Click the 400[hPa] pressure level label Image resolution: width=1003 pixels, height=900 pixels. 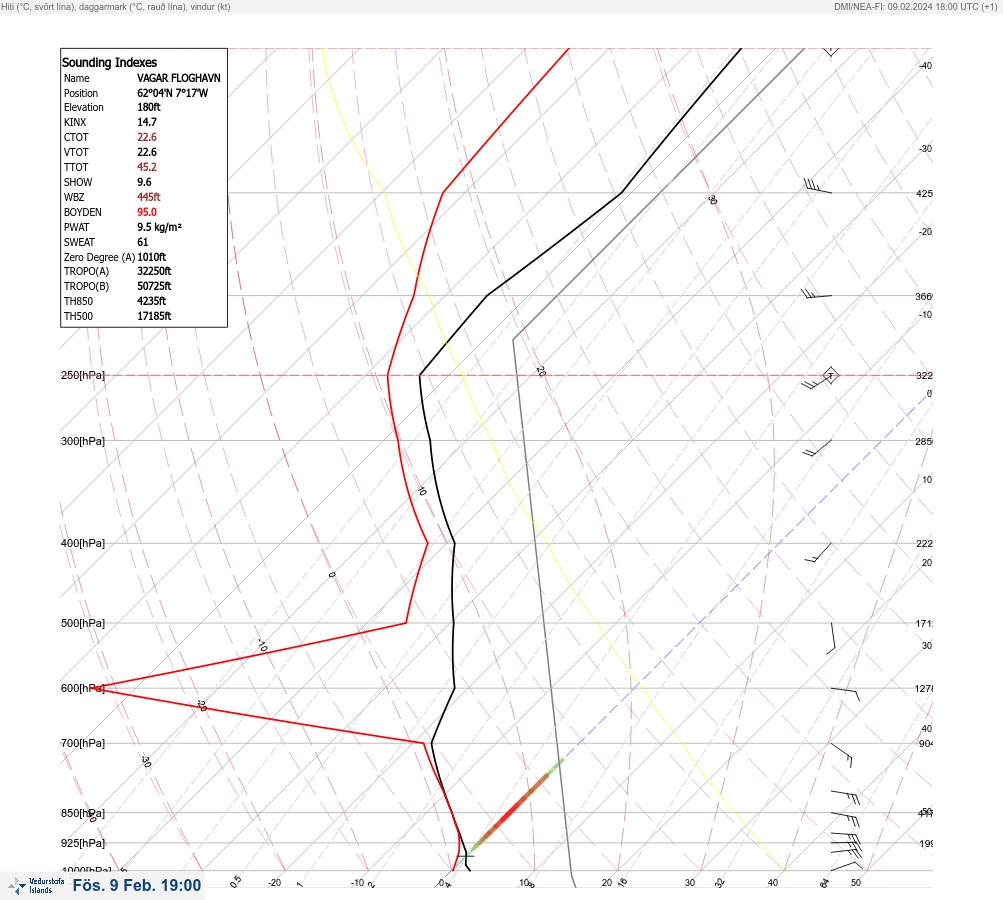coord(83,543)
